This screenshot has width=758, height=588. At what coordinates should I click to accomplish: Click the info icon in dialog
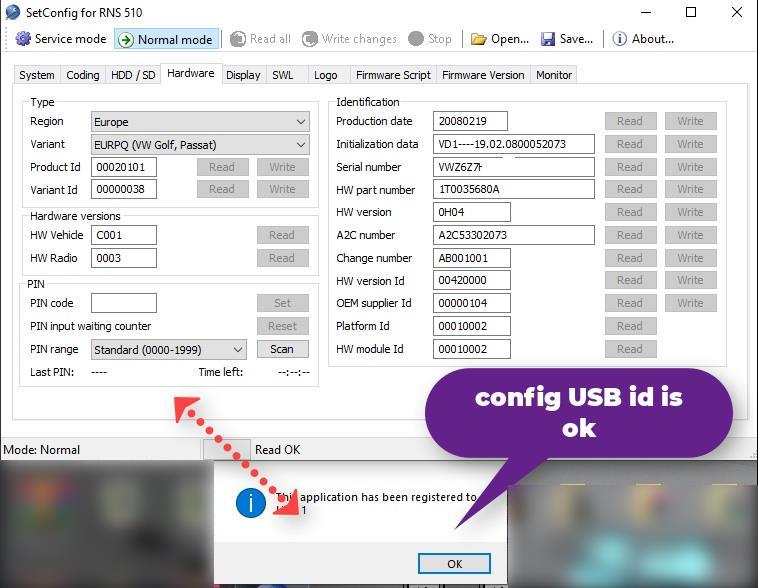[x=250, y=503]
